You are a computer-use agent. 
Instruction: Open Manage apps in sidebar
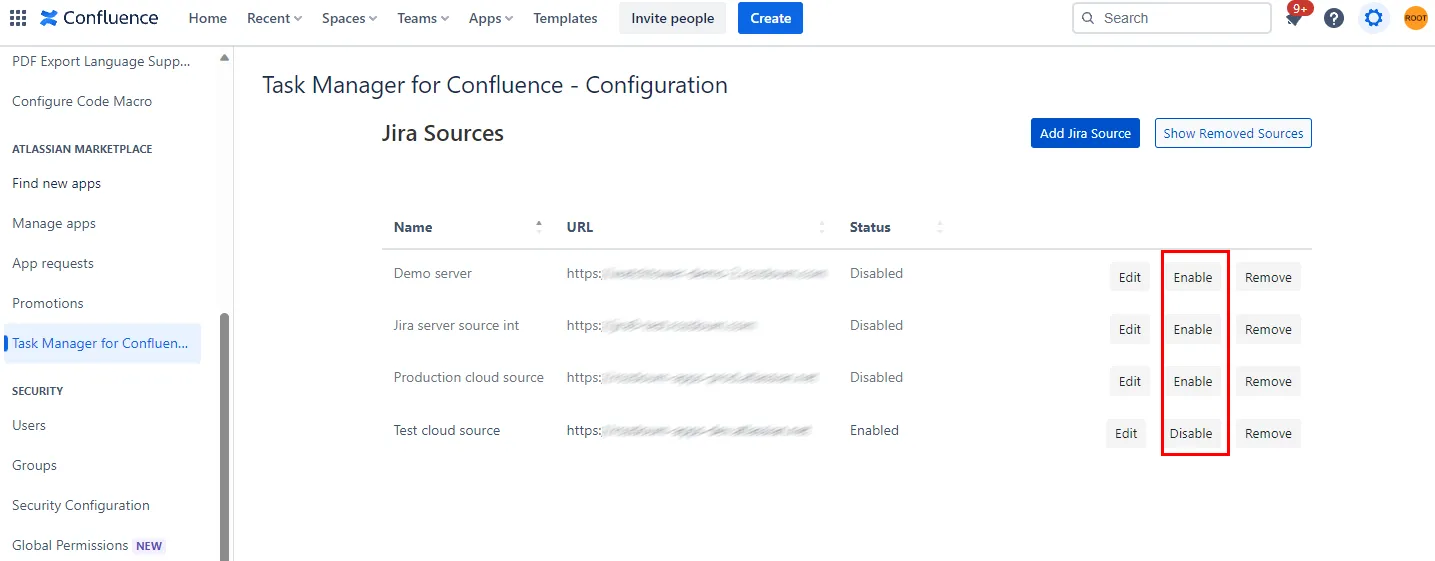[x=54, y=223]
